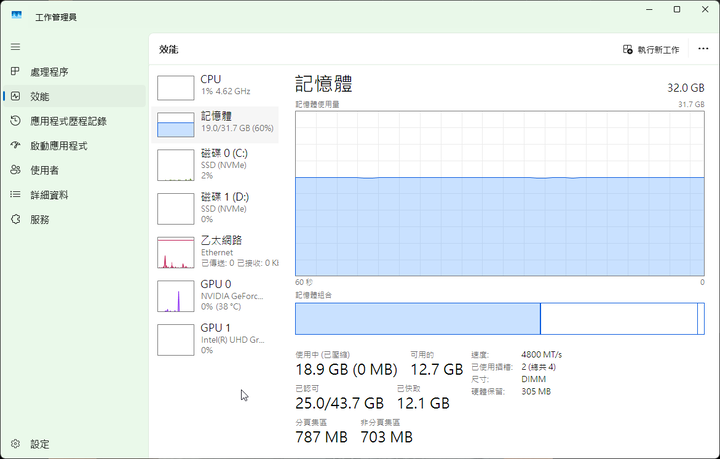
Task: Click the 0% (38 °C) GPU temperature text
Action: pyautogui.click(x=221, y=307)
